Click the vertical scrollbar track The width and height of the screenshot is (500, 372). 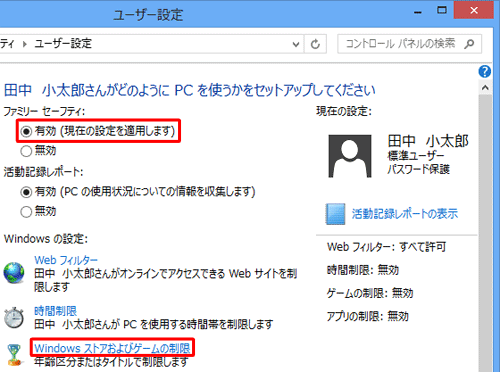click(485, 233)
